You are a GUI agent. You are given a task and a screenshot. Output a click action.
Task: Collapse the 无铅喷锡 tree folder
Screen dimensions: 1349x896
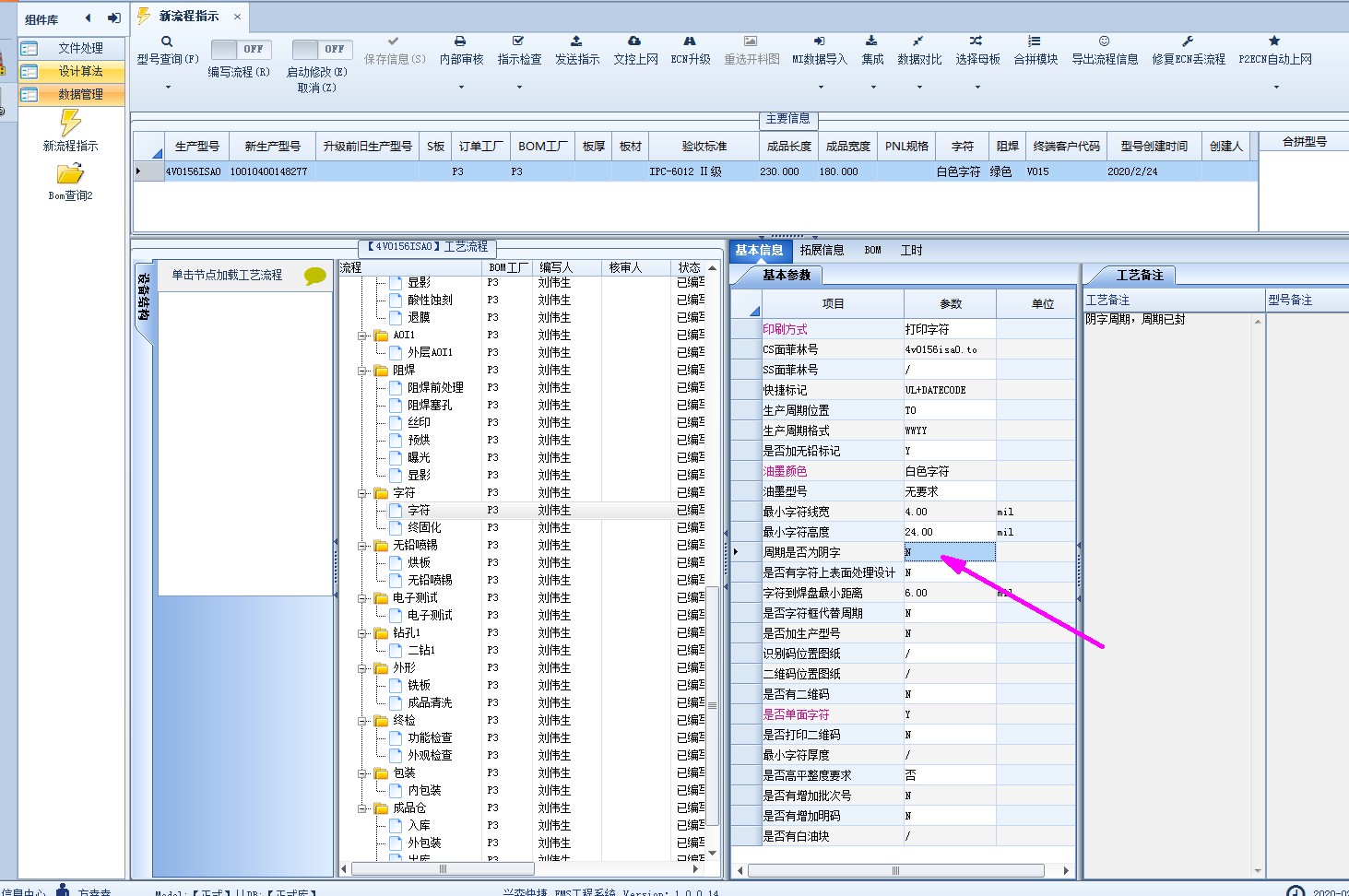click(363, 546)
